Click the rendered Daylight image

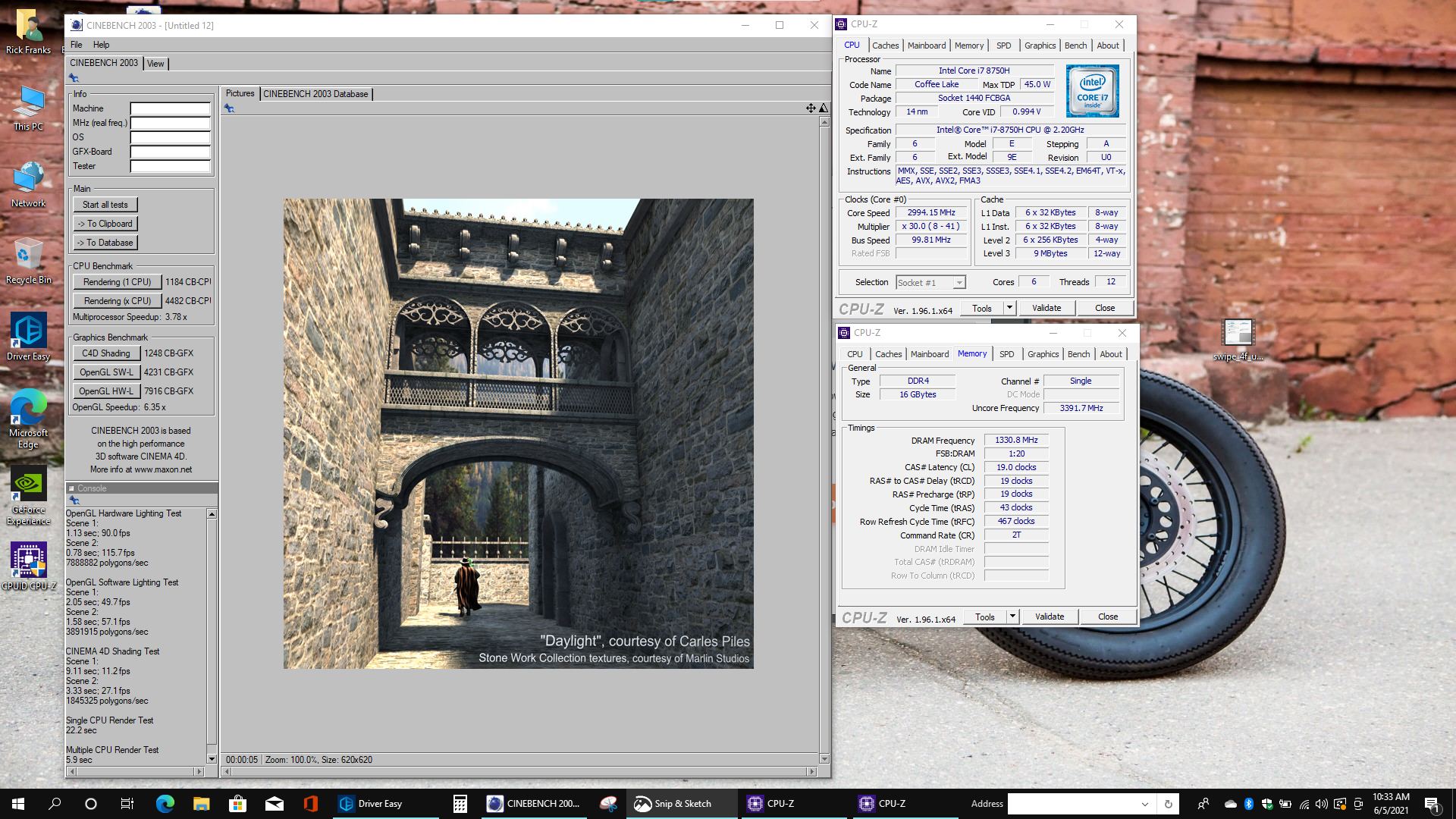coord(519,434)
